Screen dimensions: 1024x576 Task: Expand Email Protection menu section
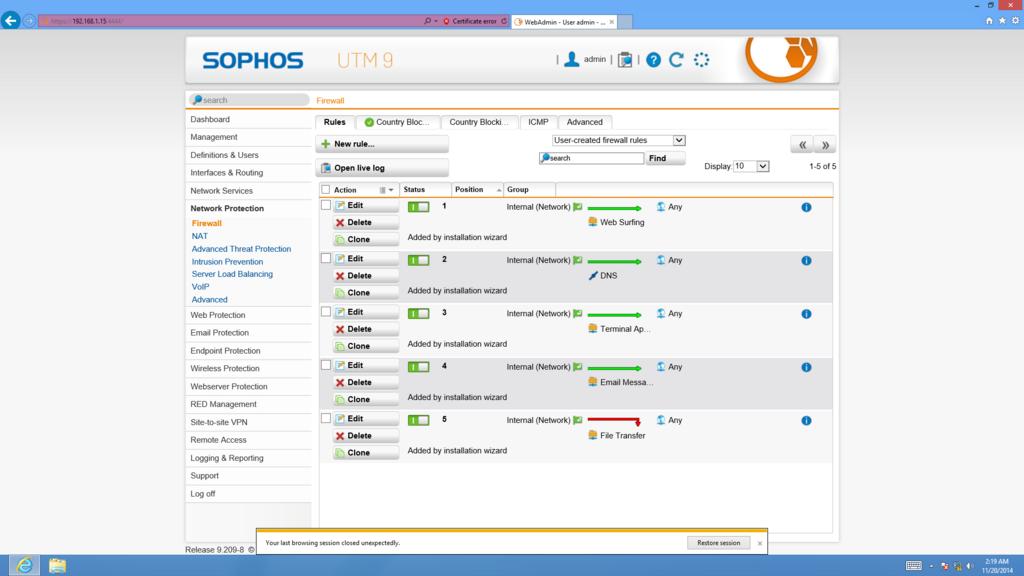coord(219,332)
